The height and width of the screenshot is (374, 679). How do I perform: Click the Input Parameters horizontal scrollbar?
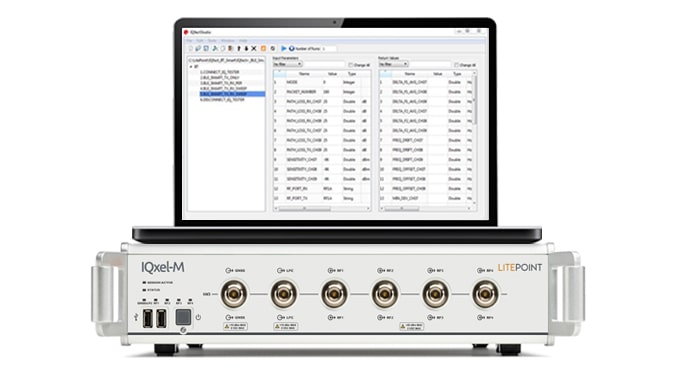(322, 209)
